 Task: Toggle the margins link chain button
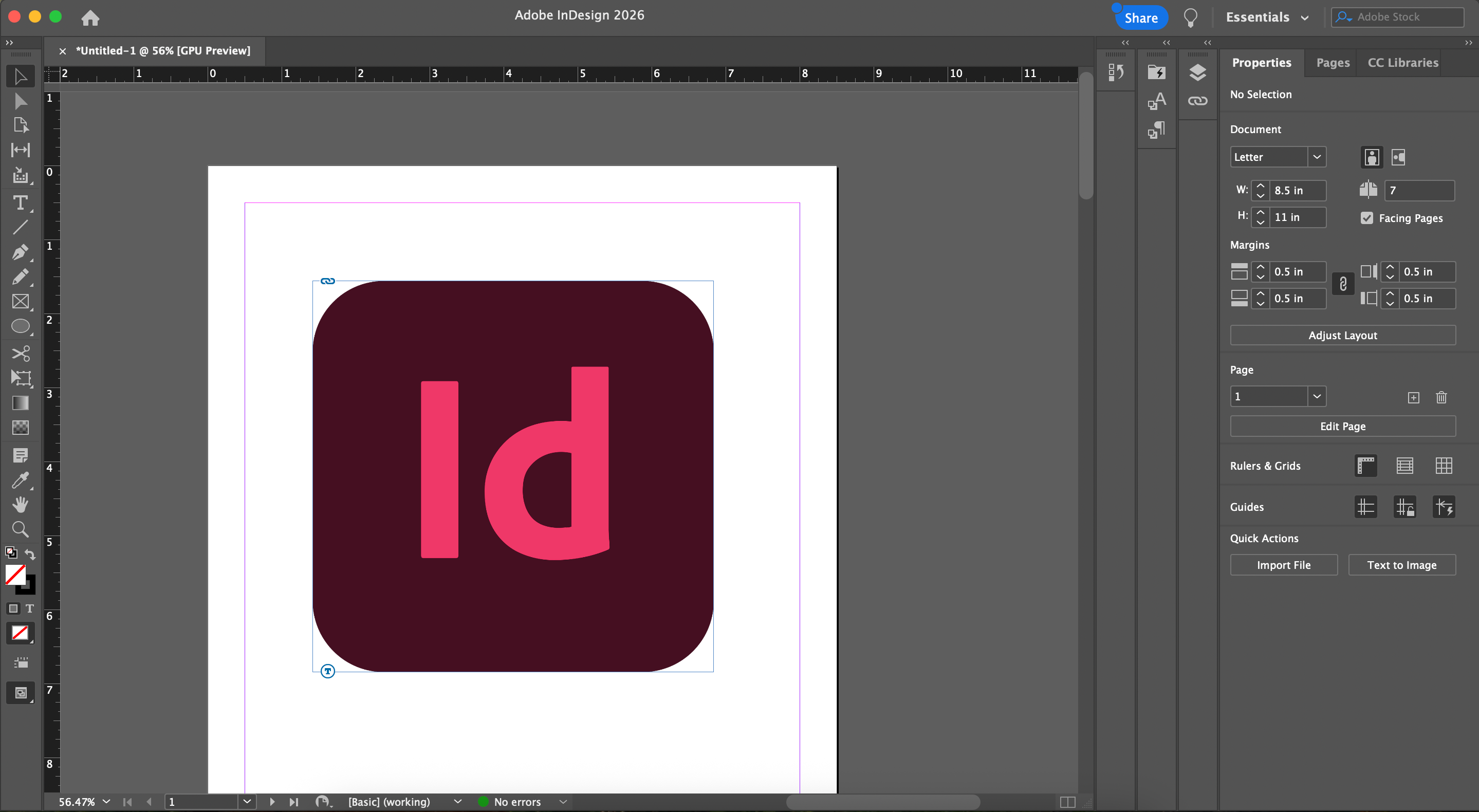click(1343, 284)
